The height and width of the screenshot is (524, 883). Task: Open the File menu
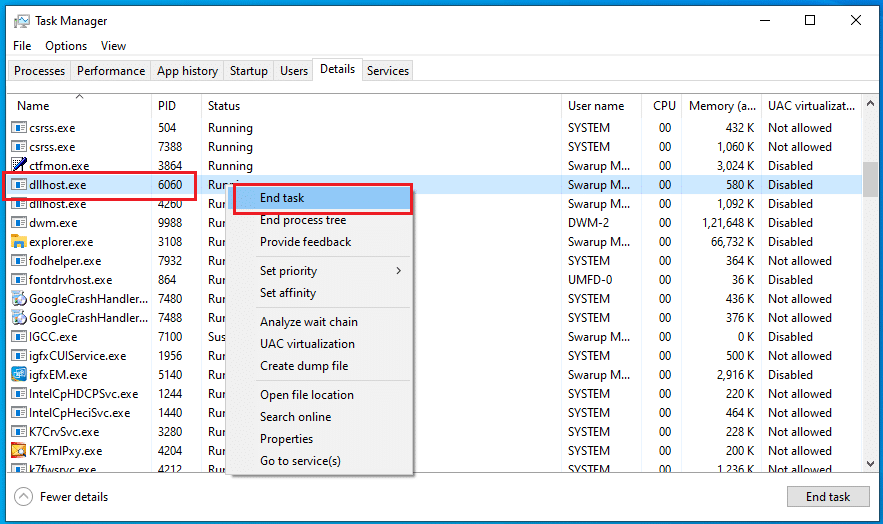[x=22, y=46]
